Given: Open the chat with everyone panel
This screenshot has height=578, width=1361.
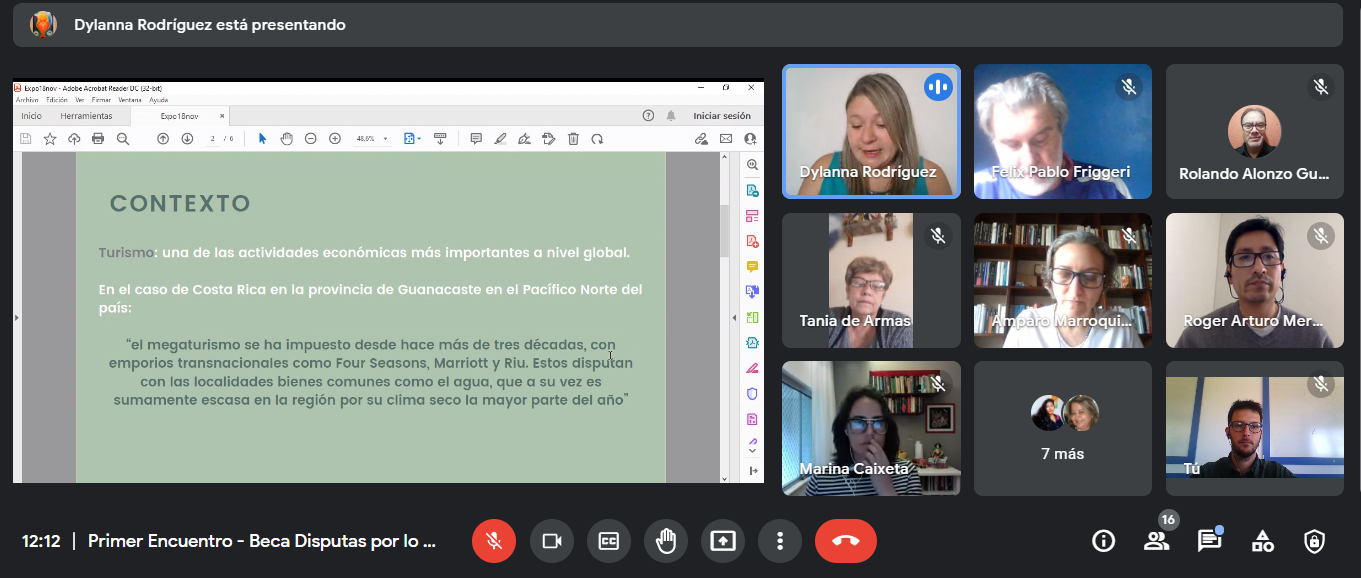Looking at the screenshot, I should point(1209,541).
